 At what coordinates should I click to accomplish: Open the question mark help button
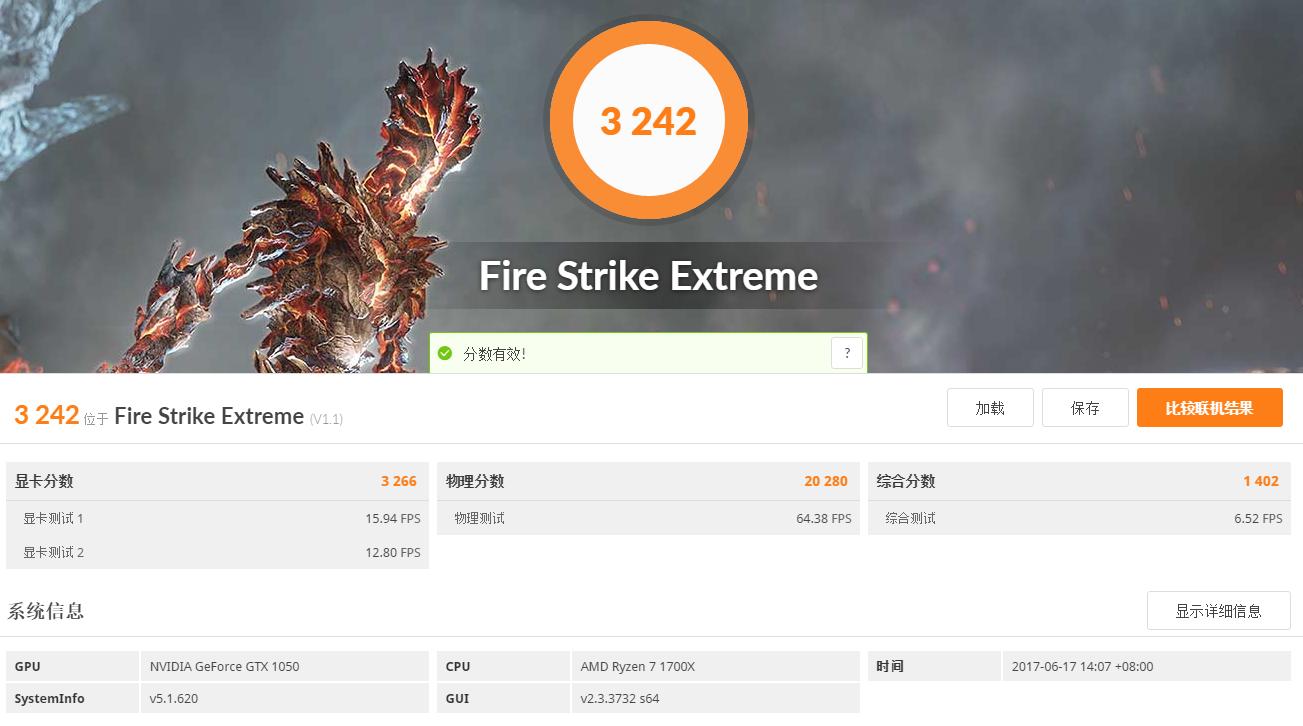(847, 353)
